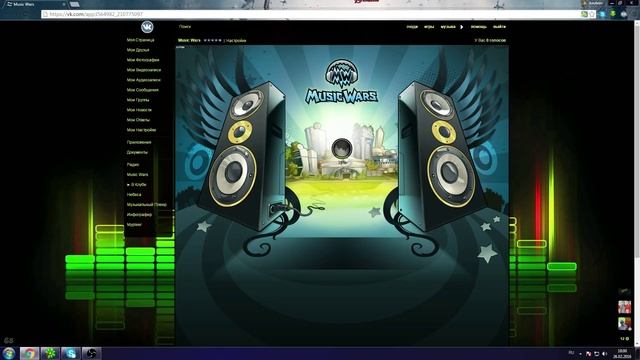Click the browser address bar URL
640x360 pixels.
click(x=96, y=14)
